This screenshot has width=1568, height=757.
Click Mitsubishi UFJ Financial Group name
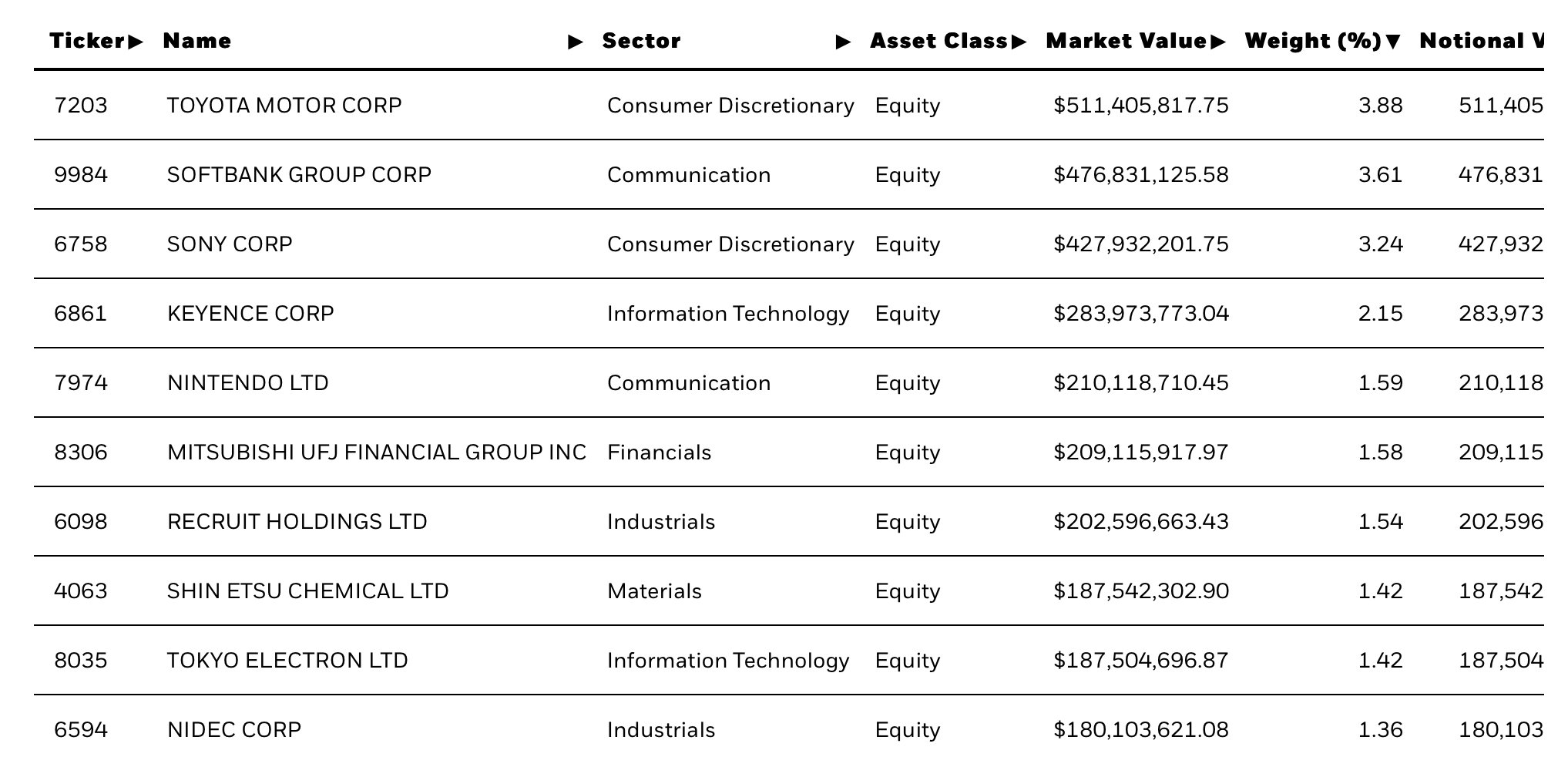(x=376, y=453)
